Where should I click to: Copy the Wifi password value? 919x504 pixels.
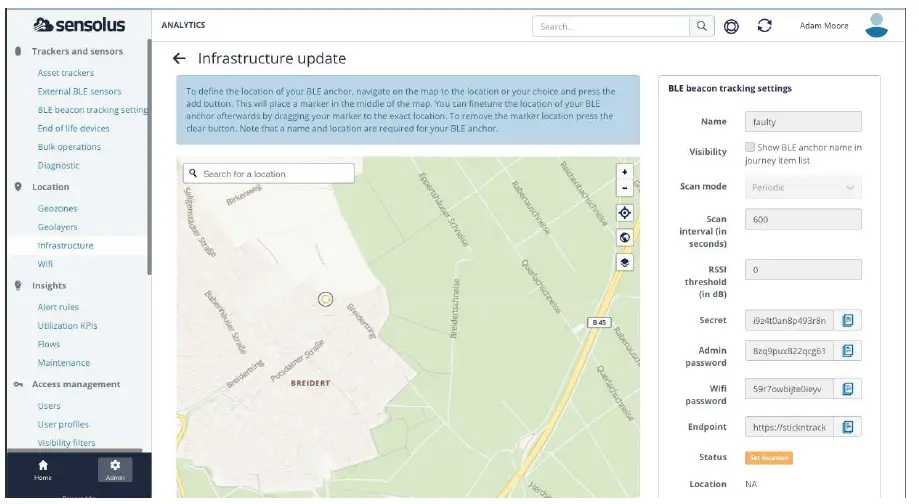847,389
